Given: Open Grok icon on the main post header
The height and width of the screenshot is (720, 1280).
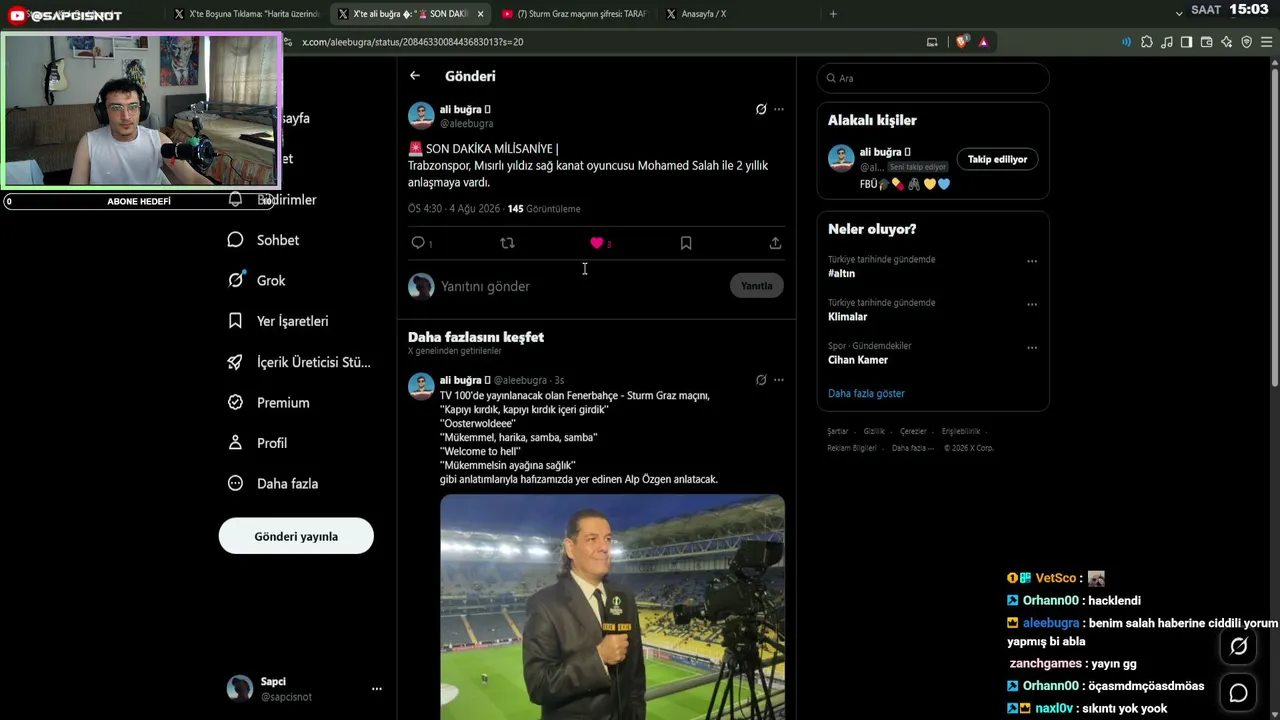Looking at the screenshot, I should point(761,109).
